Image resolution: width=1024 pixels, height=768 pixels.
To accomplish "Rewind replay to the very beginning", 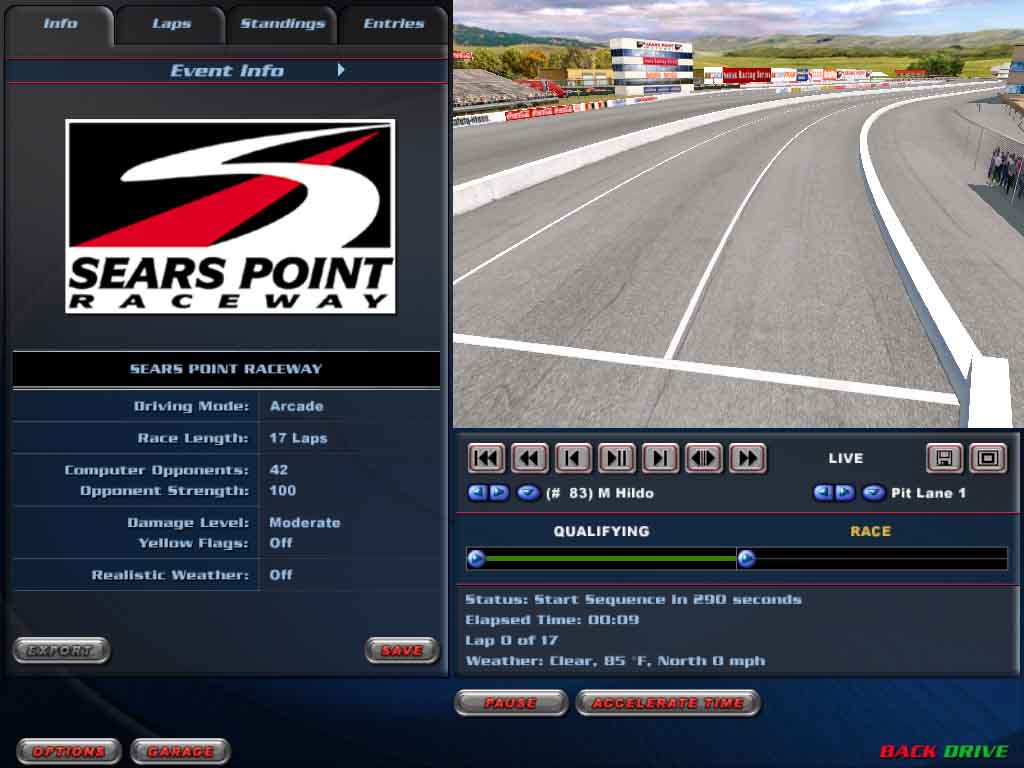I will (x=486, y=458).
